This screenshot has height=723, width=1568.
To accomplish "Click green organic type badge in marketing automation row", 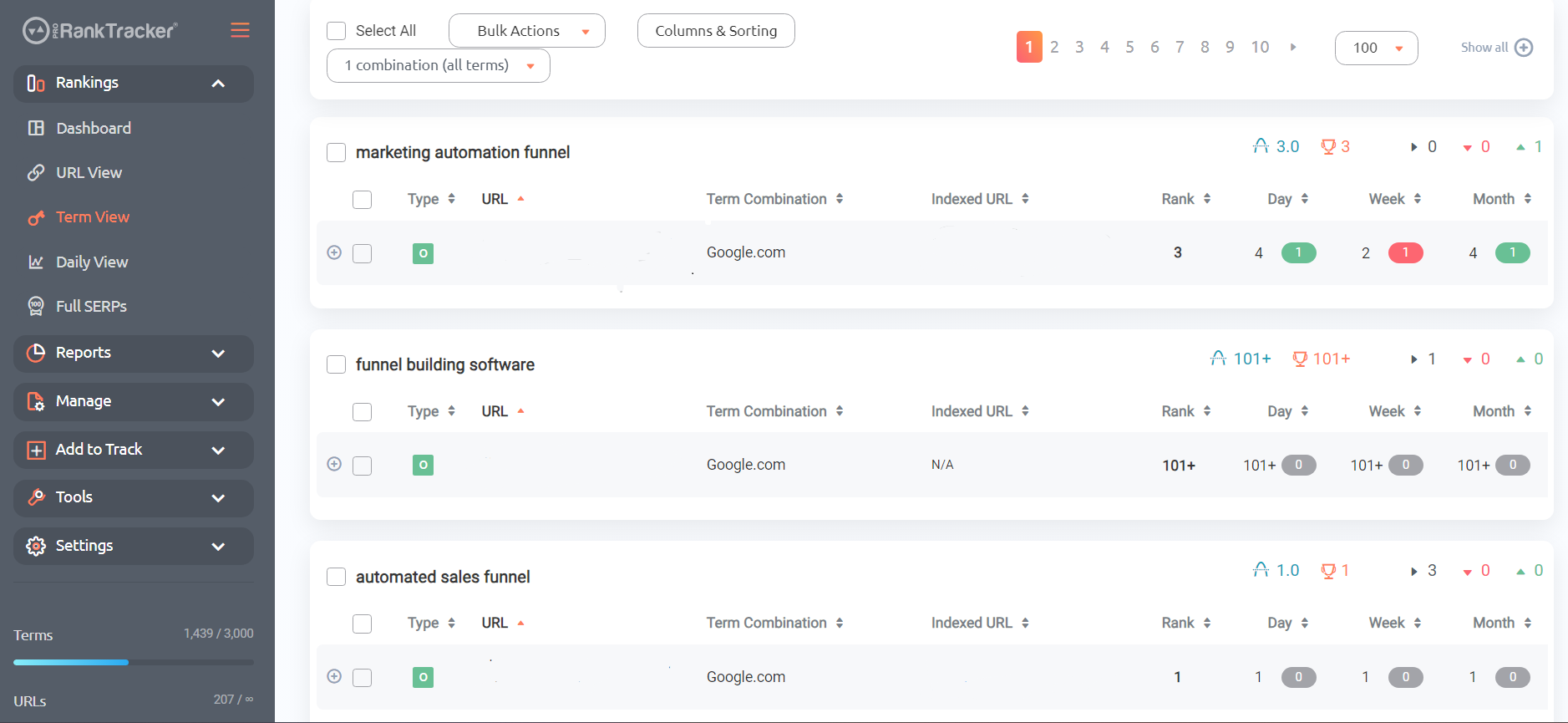I will [x=424, y=253].
